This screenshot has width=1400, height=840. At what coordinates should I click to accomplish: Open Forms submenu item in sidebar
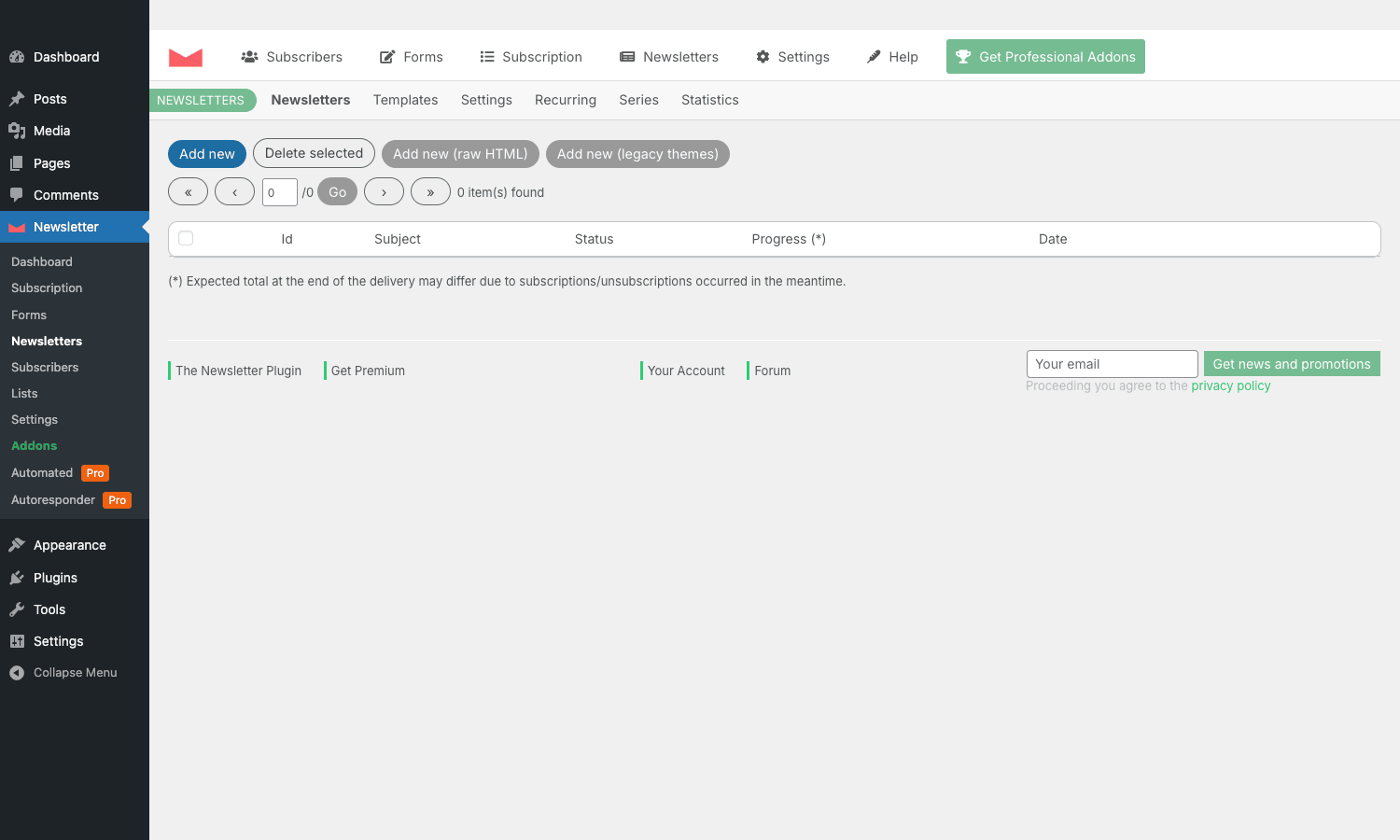[x=75, y=315]
